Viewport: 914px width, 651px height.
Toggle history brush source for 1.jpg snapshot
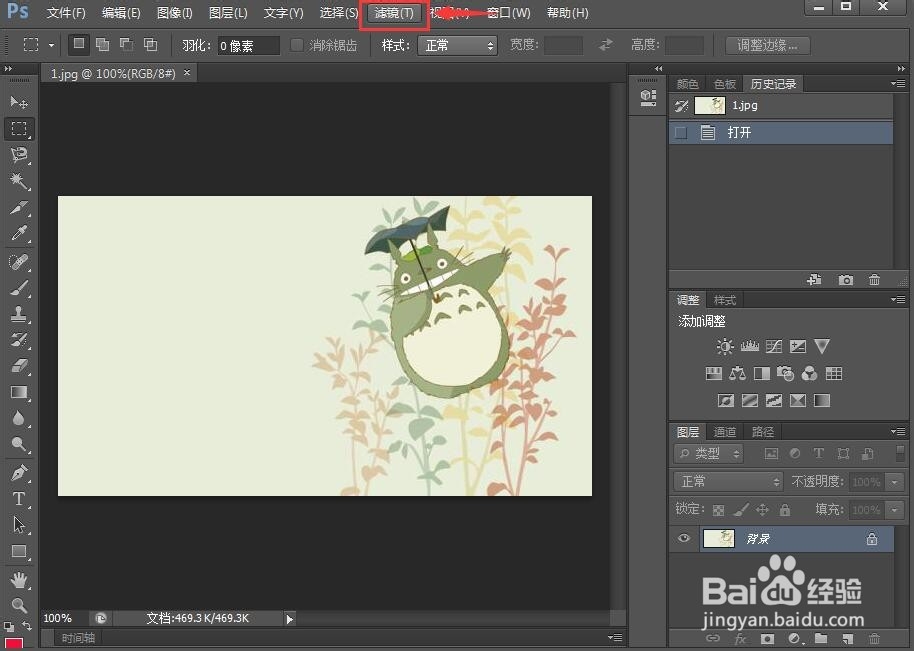(681, 106)
